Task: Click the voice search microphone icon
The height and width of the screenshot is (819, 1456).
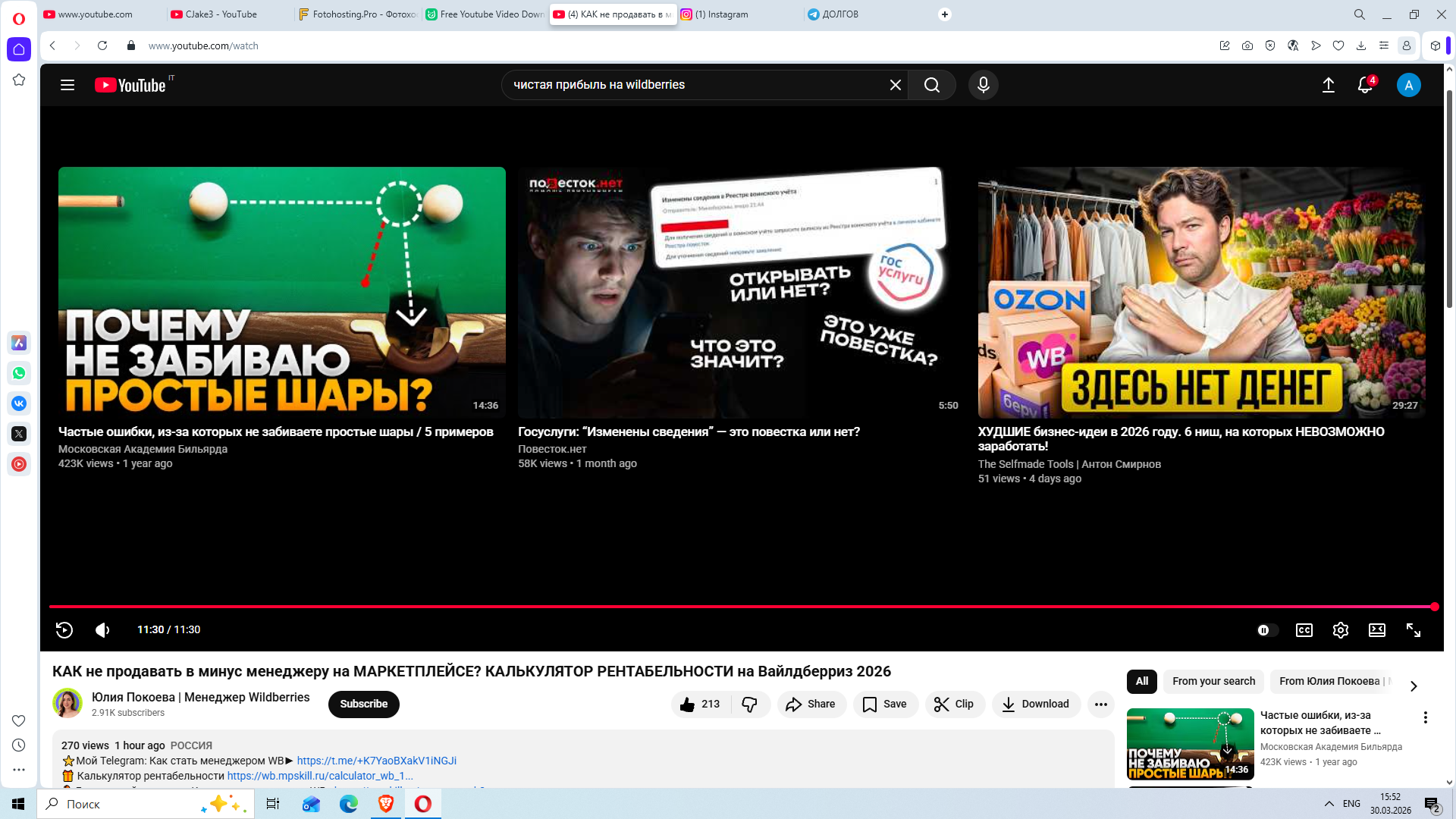Action: coord(983,85)
